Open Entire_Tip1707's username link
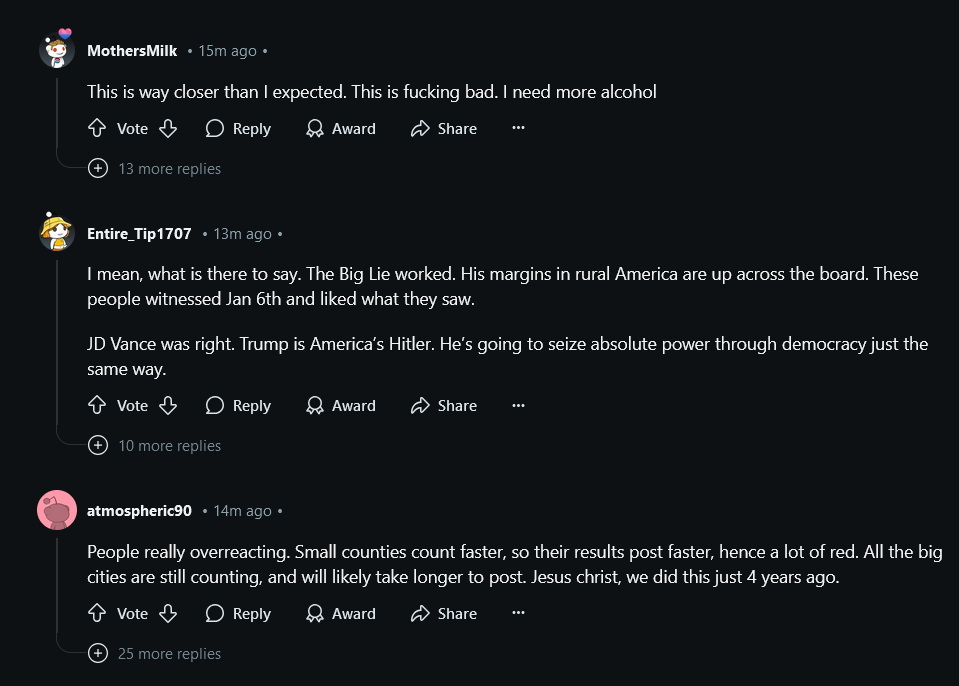This screenshot has width=959, height=686. point(139,234)
